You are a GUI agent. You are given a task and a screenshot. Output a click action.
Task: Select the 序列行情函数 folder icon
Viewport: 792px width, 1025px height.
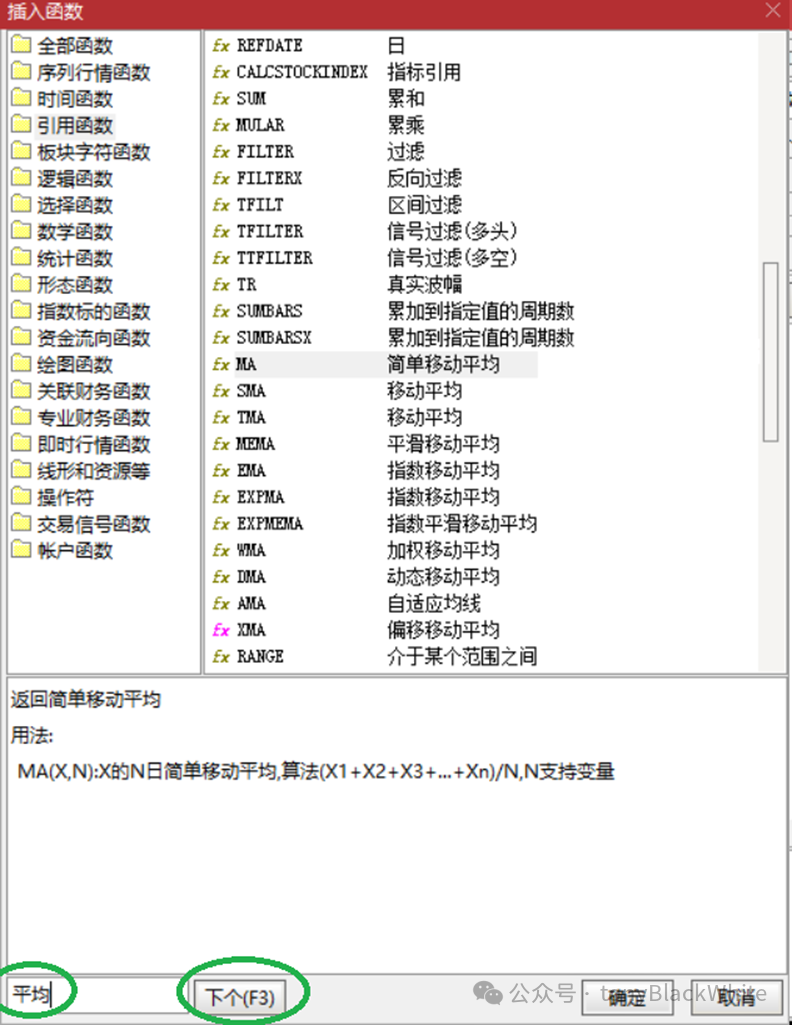(22, 71)
